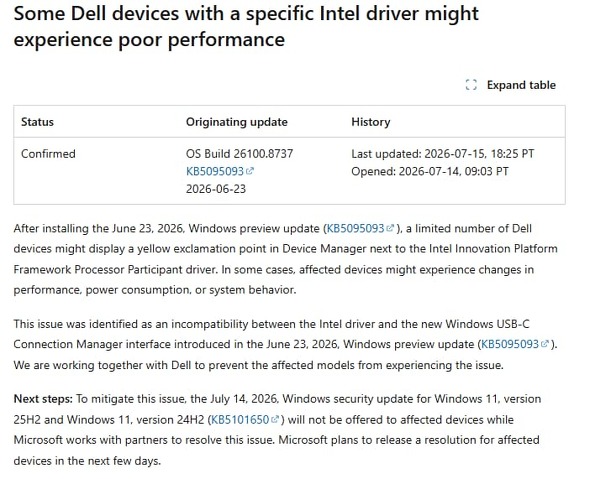Screen dimensions: 590x479
Task: Open KB5095093 link in the USB-C paragraph
Action: click(510, 344)
